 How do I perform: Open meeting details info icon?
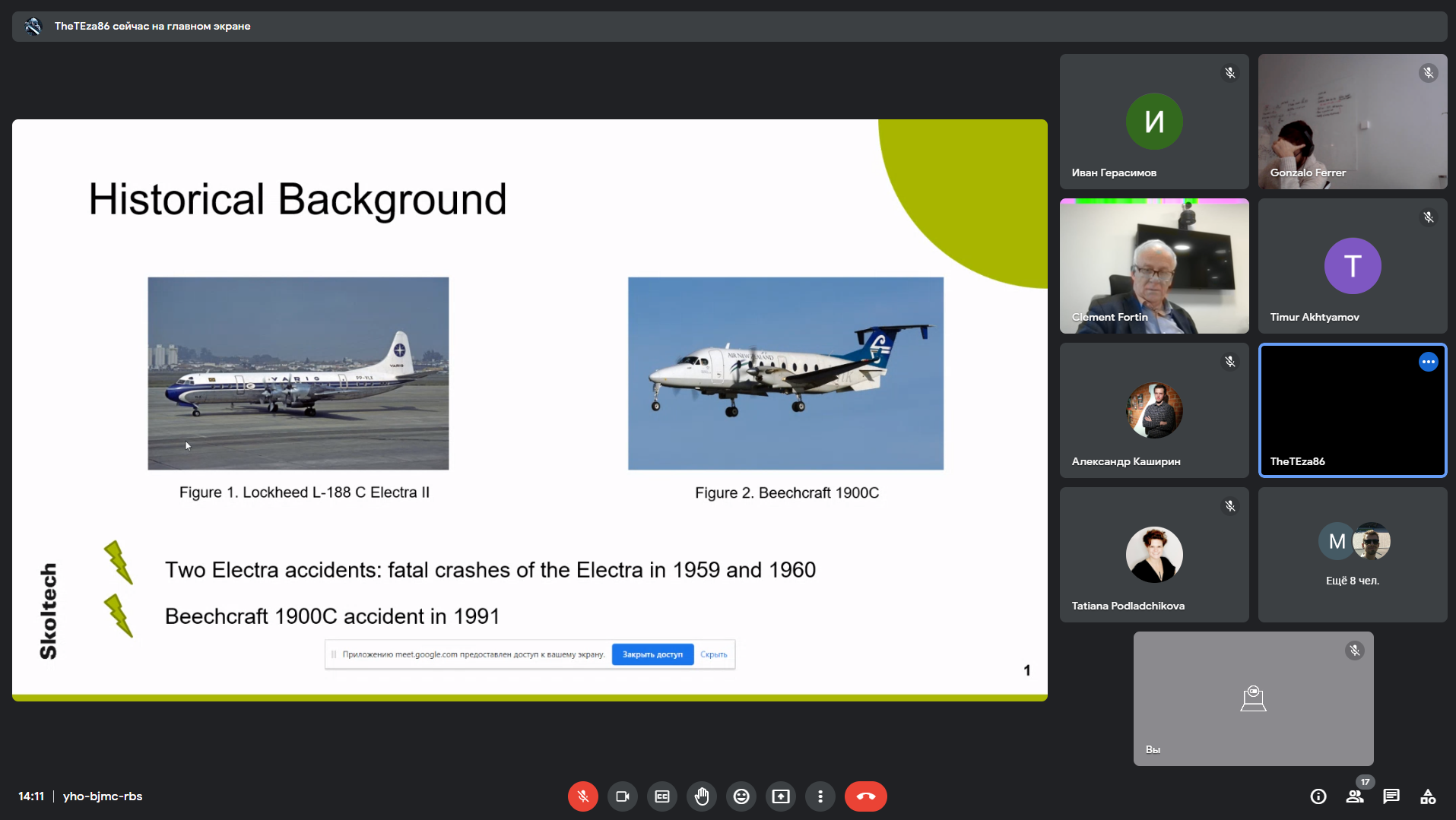[x=1318, y=796]
